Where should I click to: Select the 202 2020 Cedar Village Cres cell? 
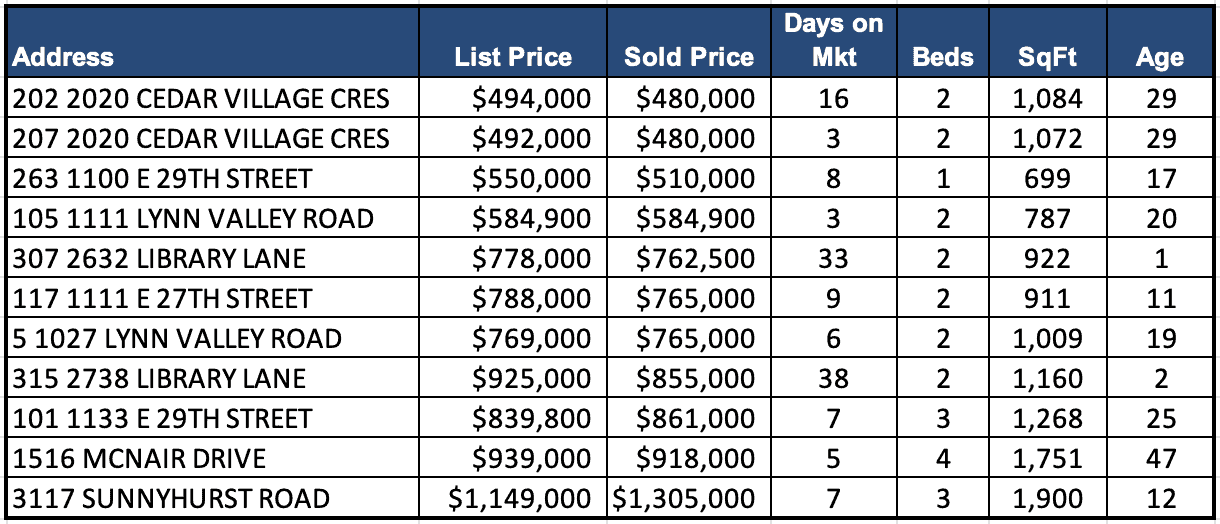201,98
